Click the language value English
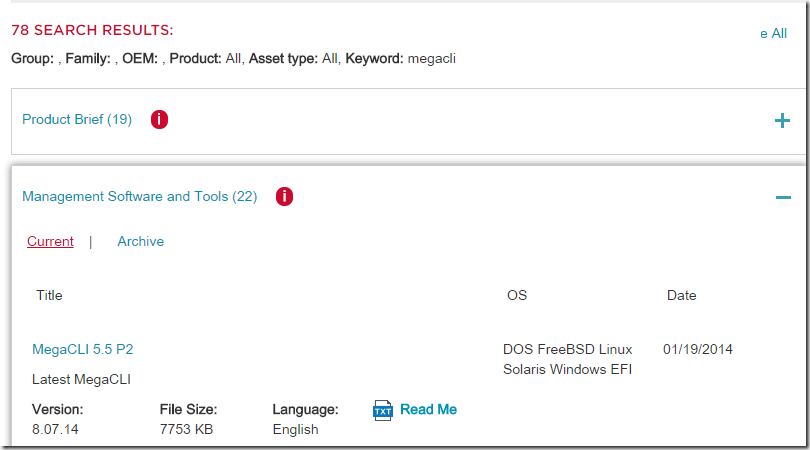 295,430
